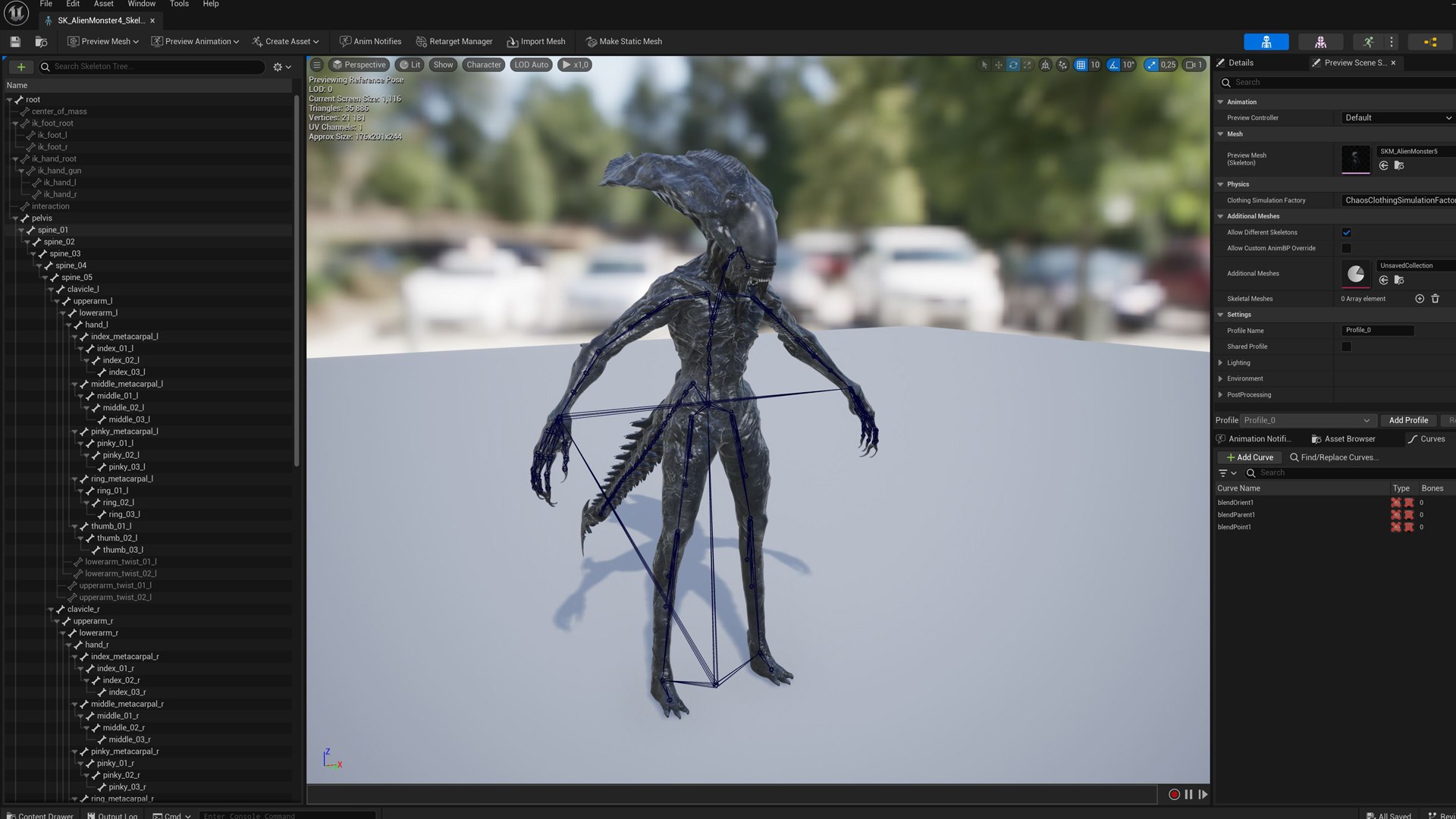
Task: Open camera speed settings in viewport
Action: (x=1194, y=65)
